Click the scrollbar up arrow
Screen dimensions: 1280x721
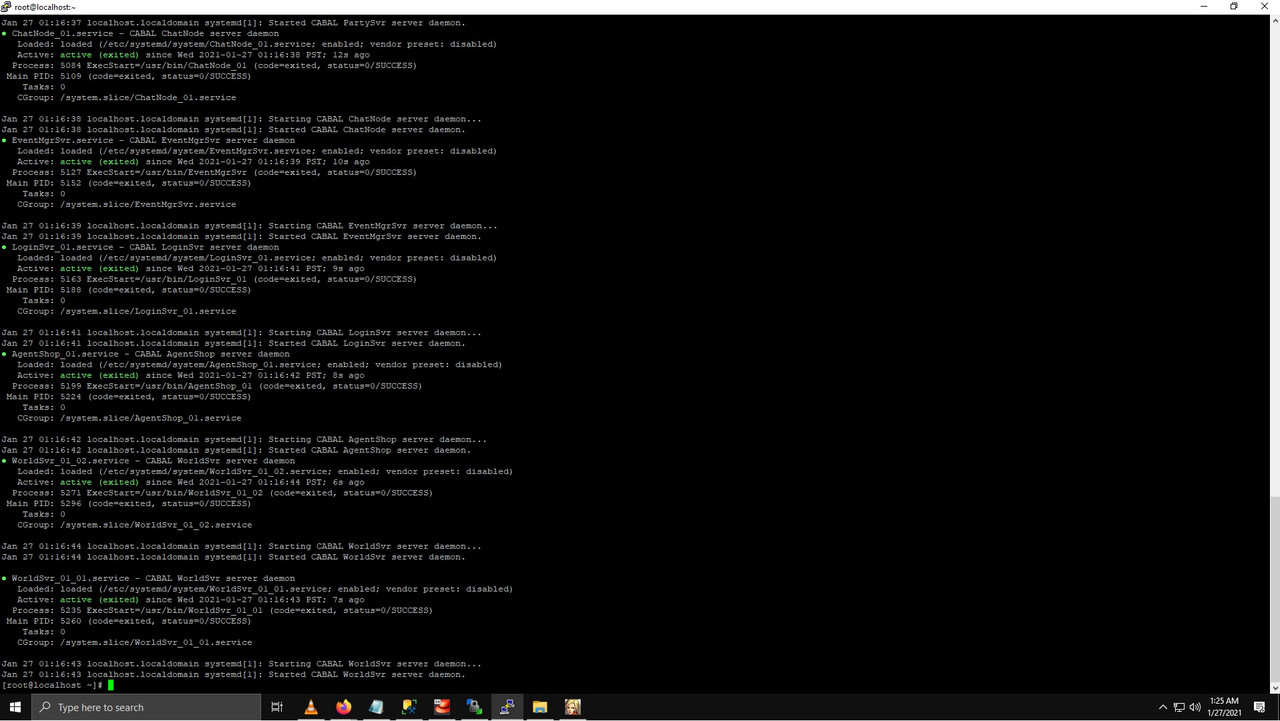(x=1274, y=20)
